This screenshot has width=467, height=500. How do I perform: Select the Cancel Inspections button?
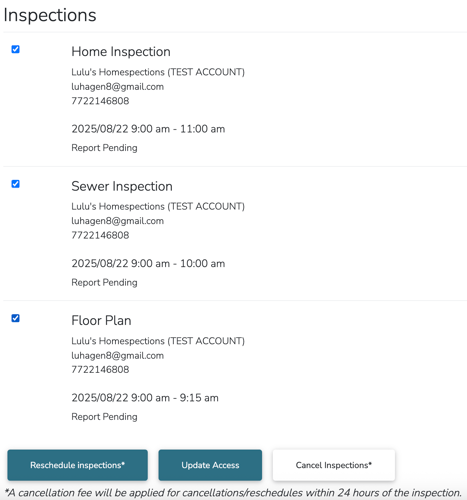tap(334, 465)
